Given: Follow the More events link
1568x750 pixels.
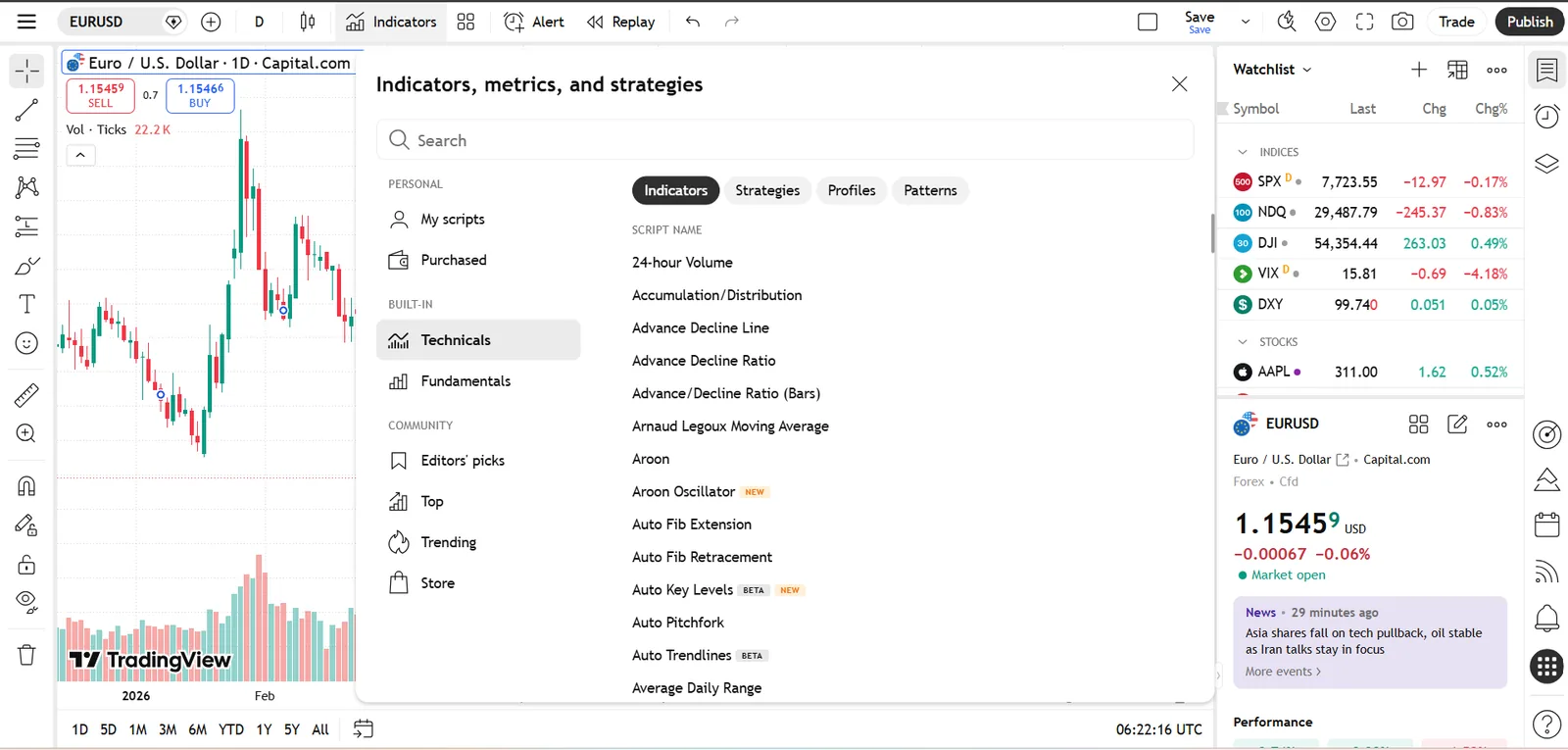Looking at the screenshot, I should point(1283,672).
